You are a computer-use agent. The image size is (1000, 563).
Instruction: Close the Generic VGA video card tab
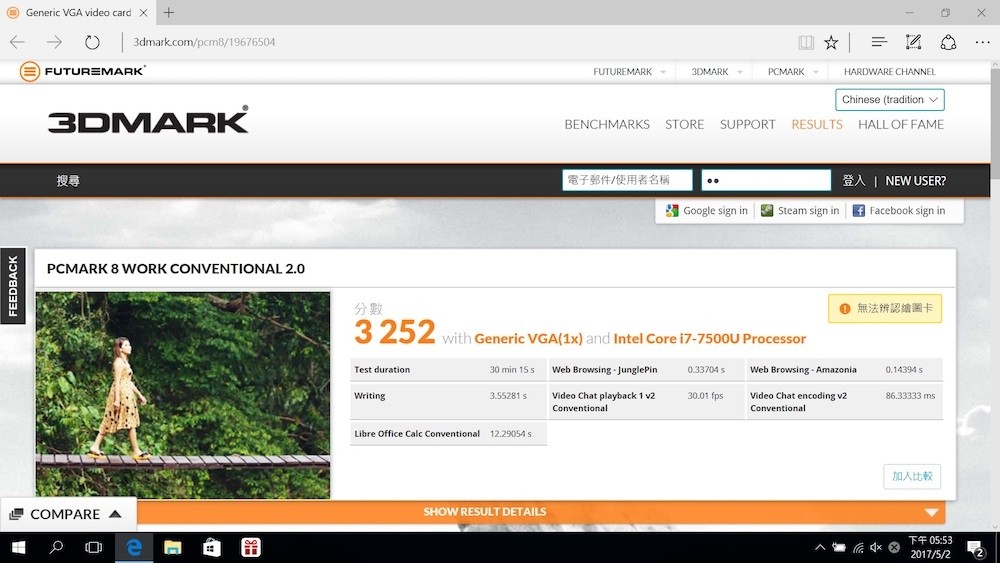coord(143,13)
